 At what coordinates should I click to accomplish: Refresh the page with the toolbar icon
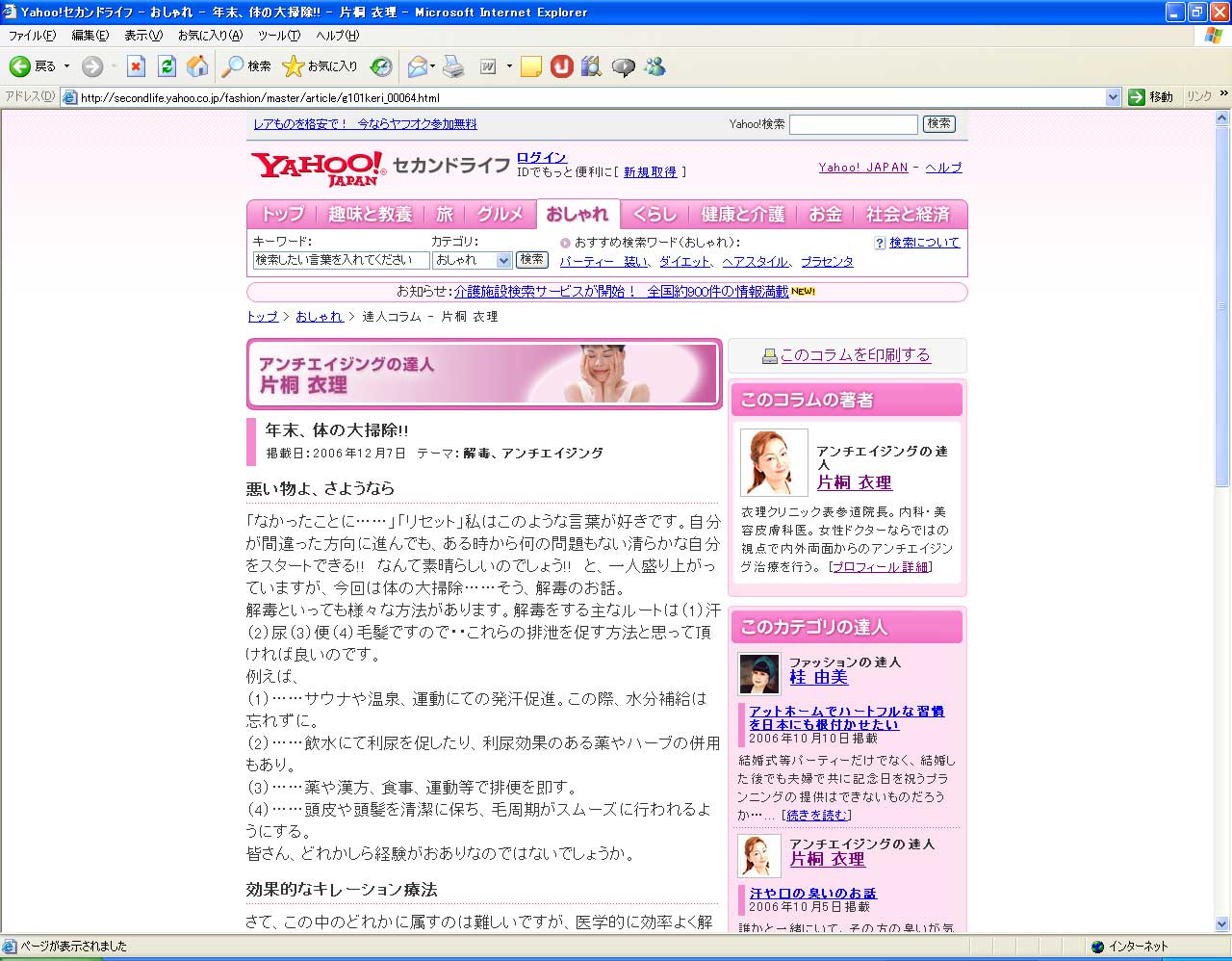pyautogui.click(x=167, y=66)
